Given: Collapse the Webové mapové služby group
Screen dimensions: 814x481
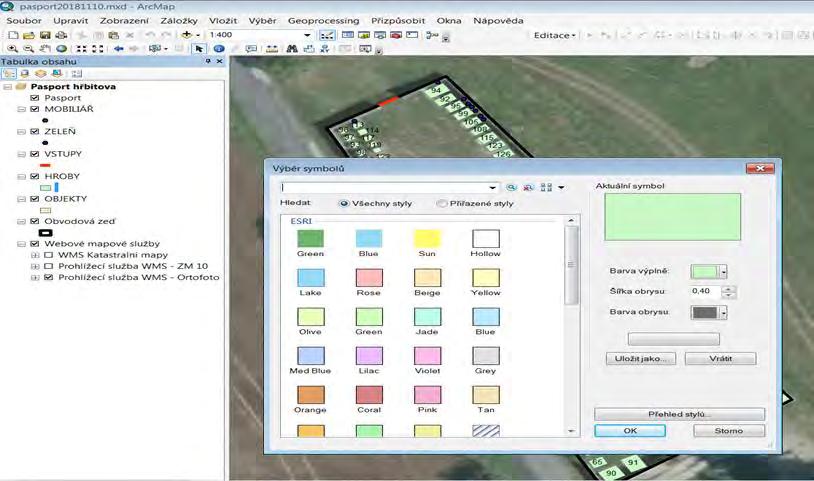Looking at the screenshot, I should (x=21, y=244).
